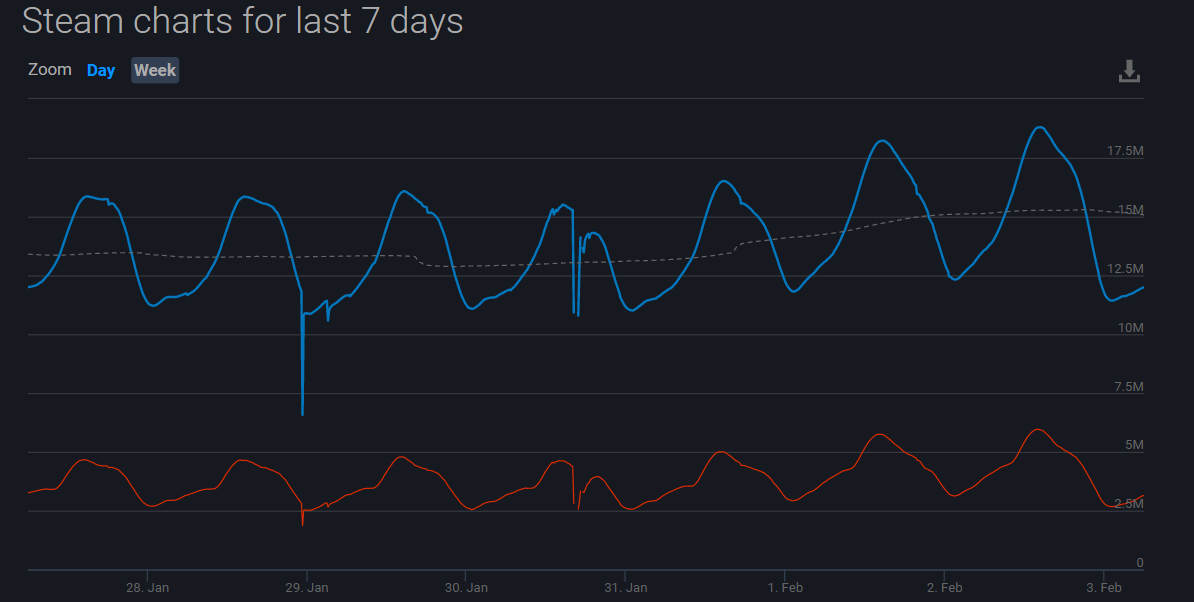The height and width of the screenshot is (602, 1194).
Task: Click the 2. Feb date label
Action: (944, 587)
